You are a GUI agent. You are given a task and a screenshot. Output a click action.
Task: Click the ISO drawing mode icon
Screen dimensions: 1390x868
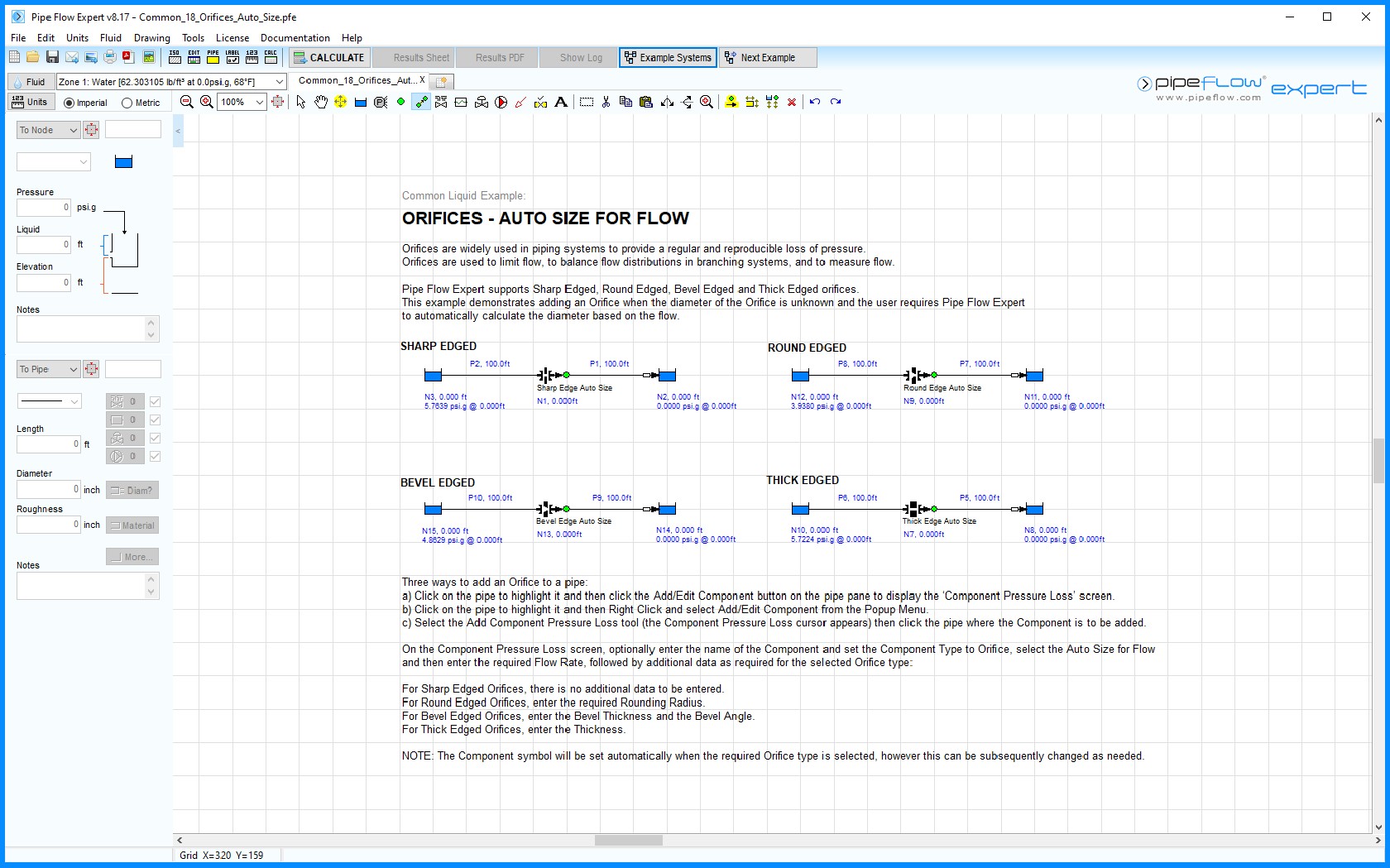coord(175,57)
